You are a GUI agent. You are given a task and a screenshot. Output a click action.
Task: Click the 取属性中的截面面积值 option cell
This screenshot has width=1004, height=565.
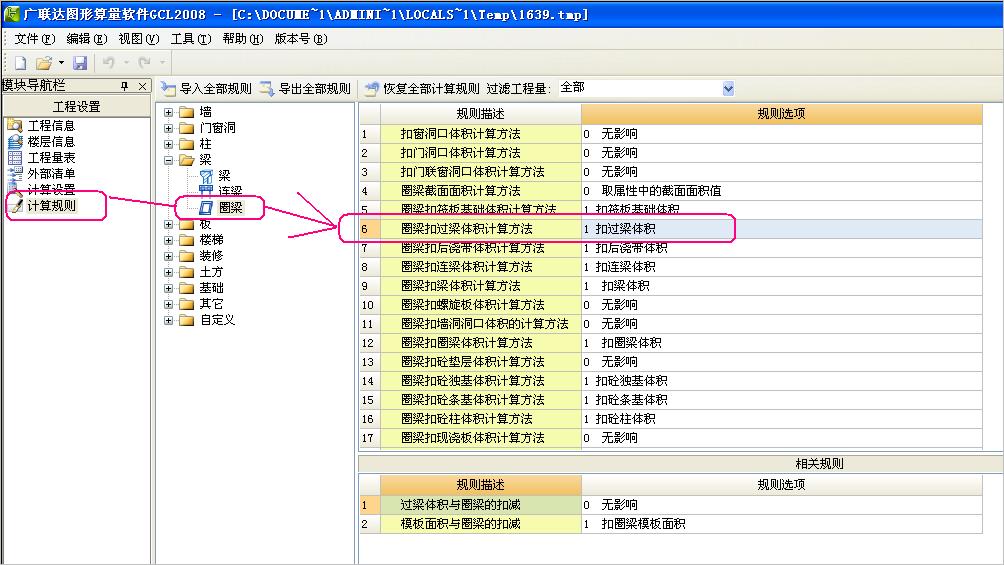pos(781,191)
